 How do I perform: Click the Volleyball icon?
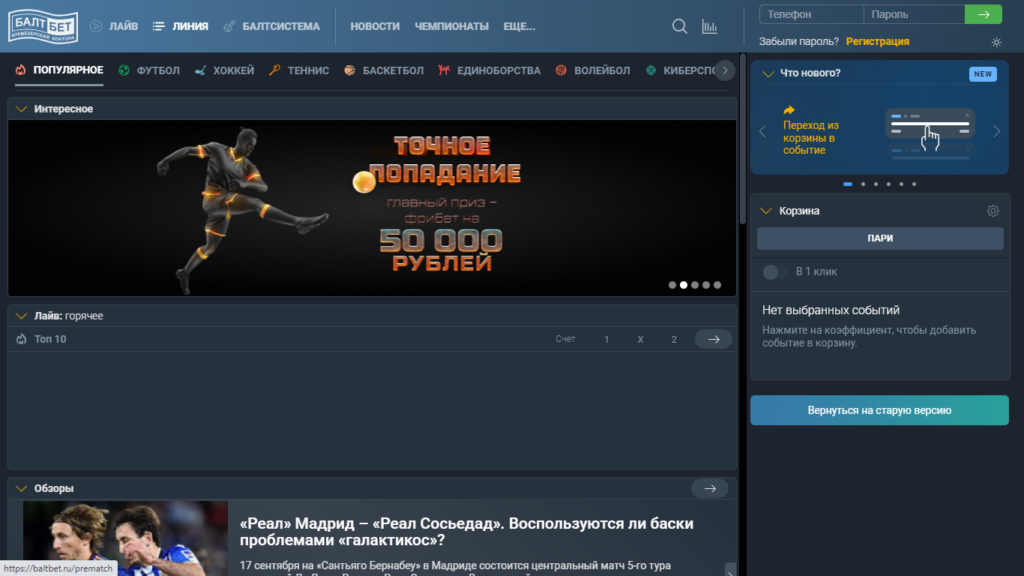pyautogui.click(x=561, y=70)
